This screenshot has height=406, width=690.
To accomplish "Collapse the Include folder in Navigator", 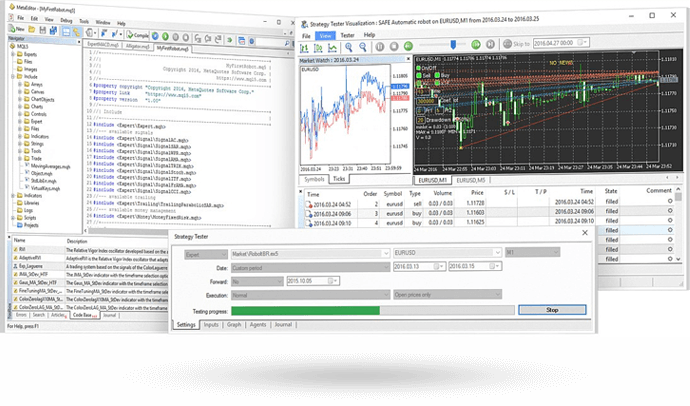I will [x=13, y=76].
